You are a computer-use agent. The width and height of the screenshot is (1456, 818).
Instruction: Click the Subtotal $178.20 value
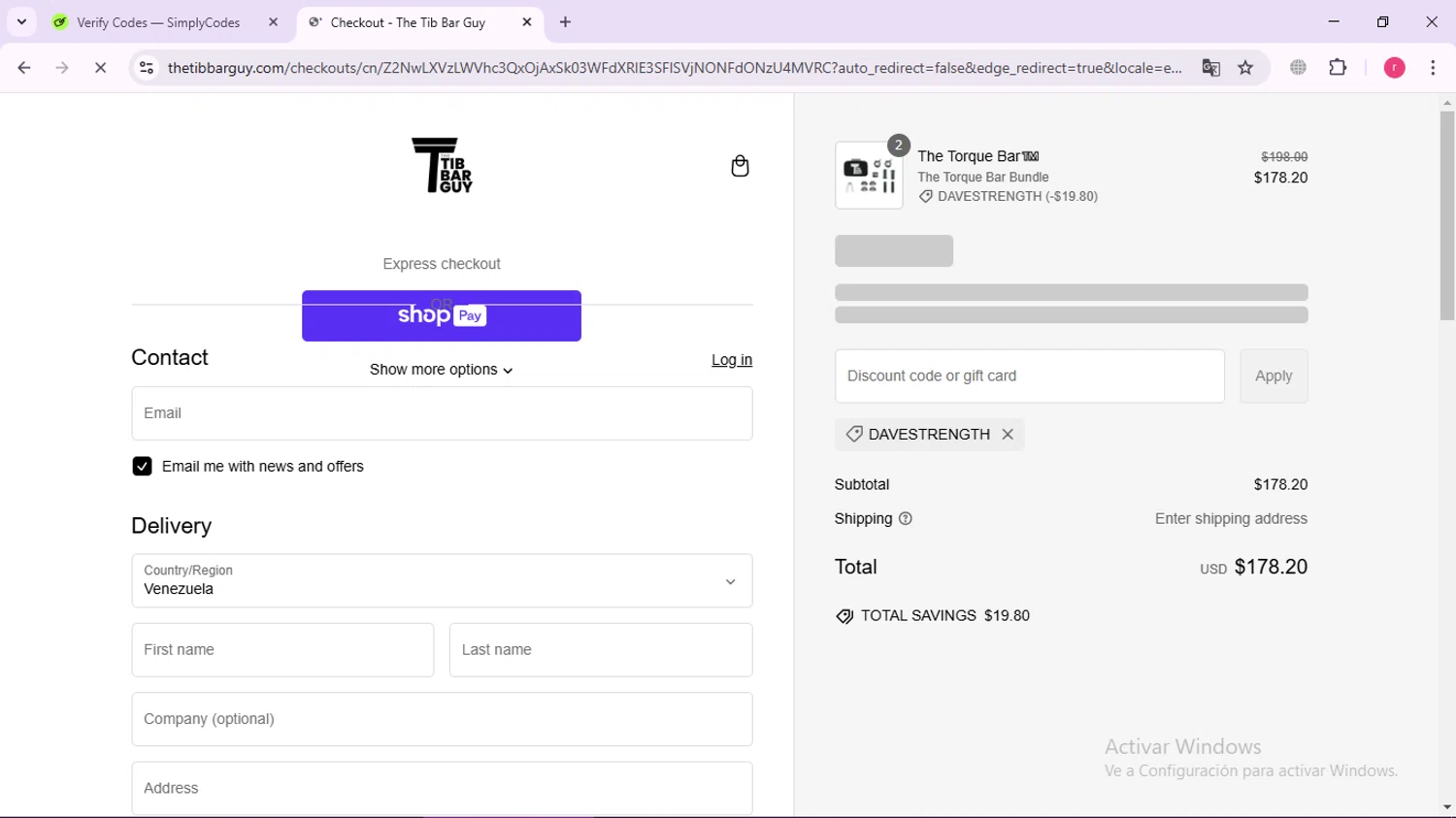[1280, 484]
